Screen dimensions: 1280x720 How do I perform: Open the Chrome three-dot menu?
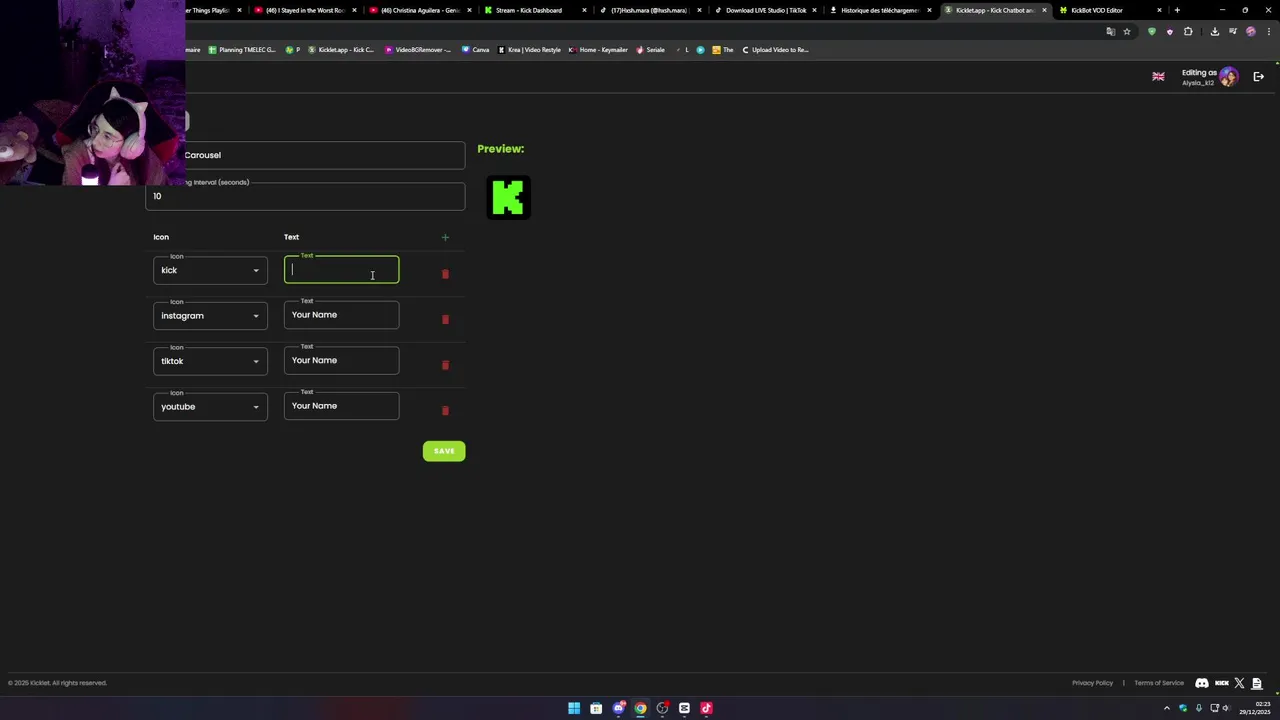pos(1267,32)
